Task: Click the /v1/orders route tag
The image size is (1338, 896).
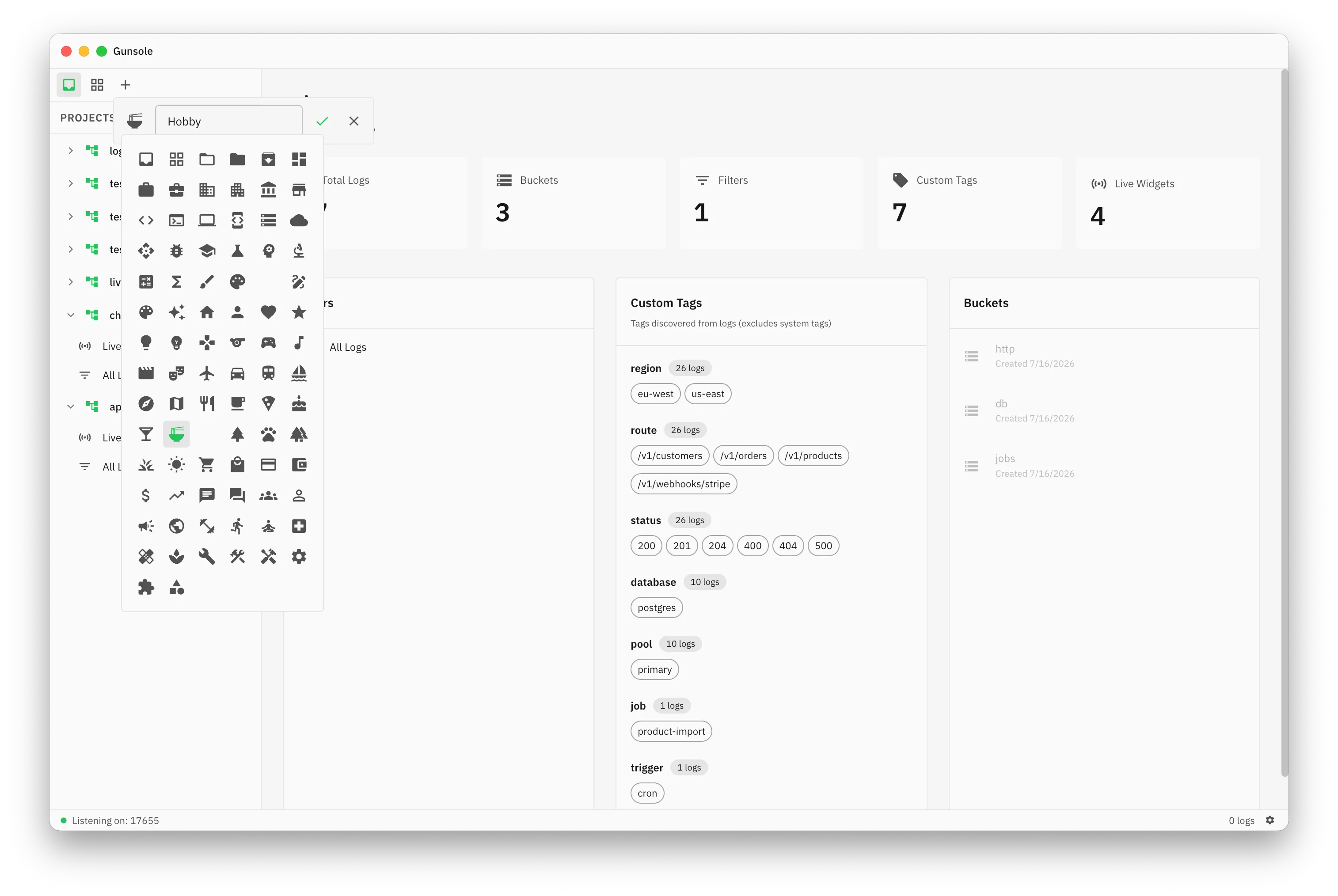Action: coord(743,456)
